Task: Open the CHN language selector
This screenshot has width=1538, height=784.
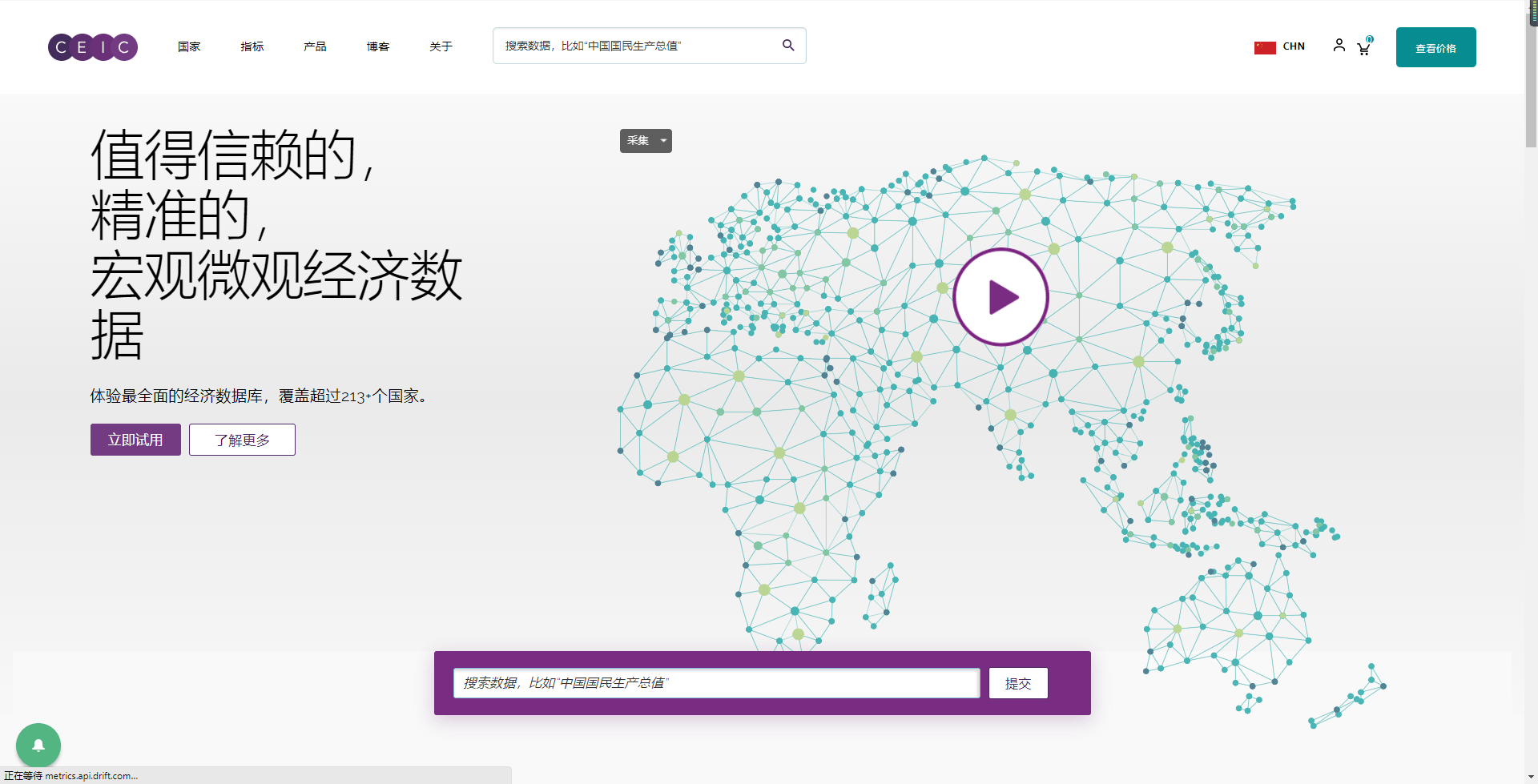Action: pos(1294,46)
